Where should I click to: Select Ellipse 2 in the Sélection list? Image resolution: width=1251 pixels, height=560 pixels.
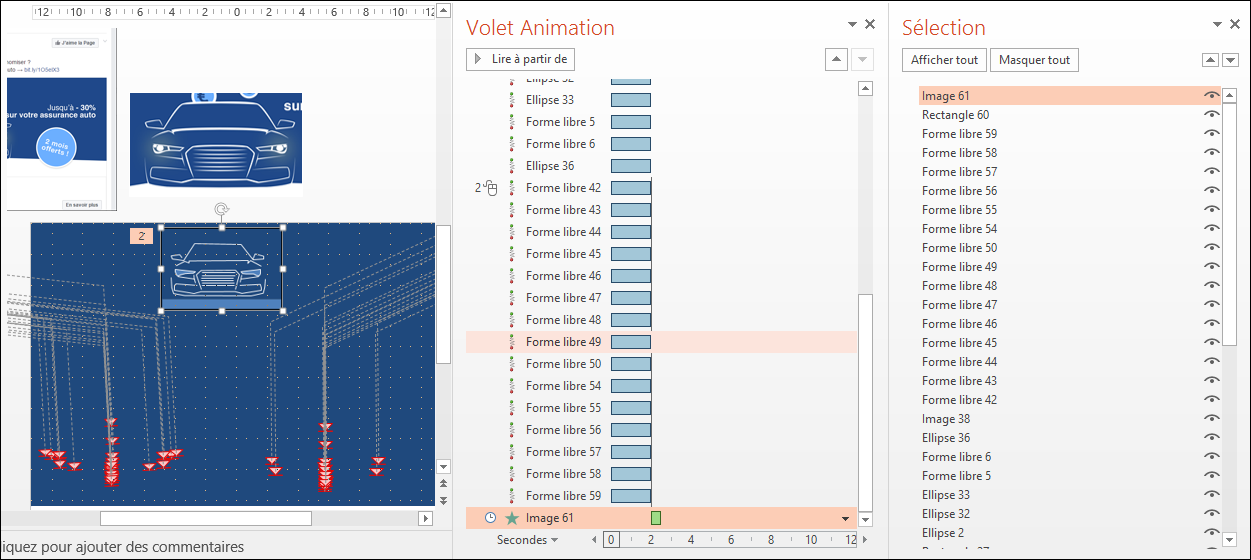(943, 533)
